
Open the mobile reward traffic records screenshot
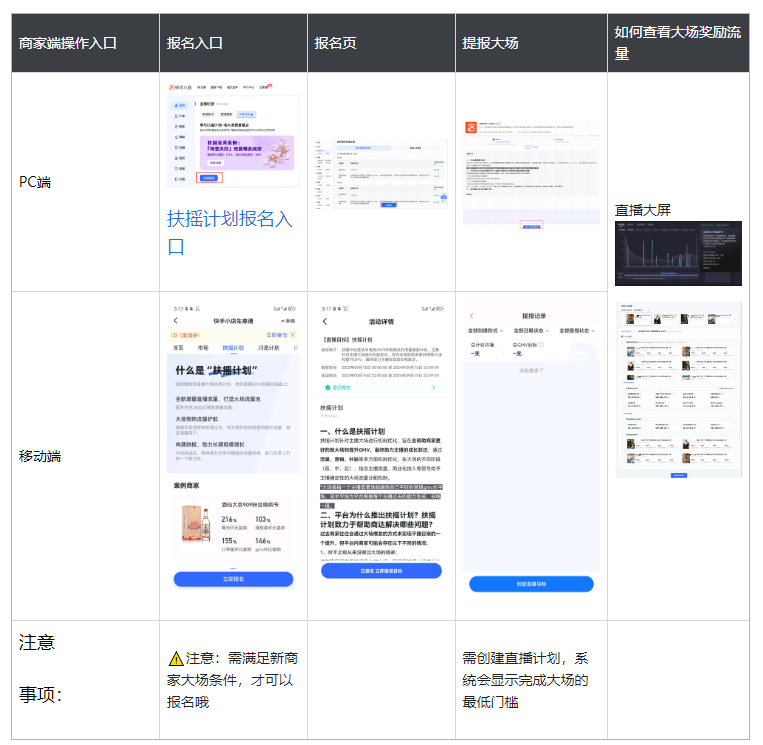point(678,389)
